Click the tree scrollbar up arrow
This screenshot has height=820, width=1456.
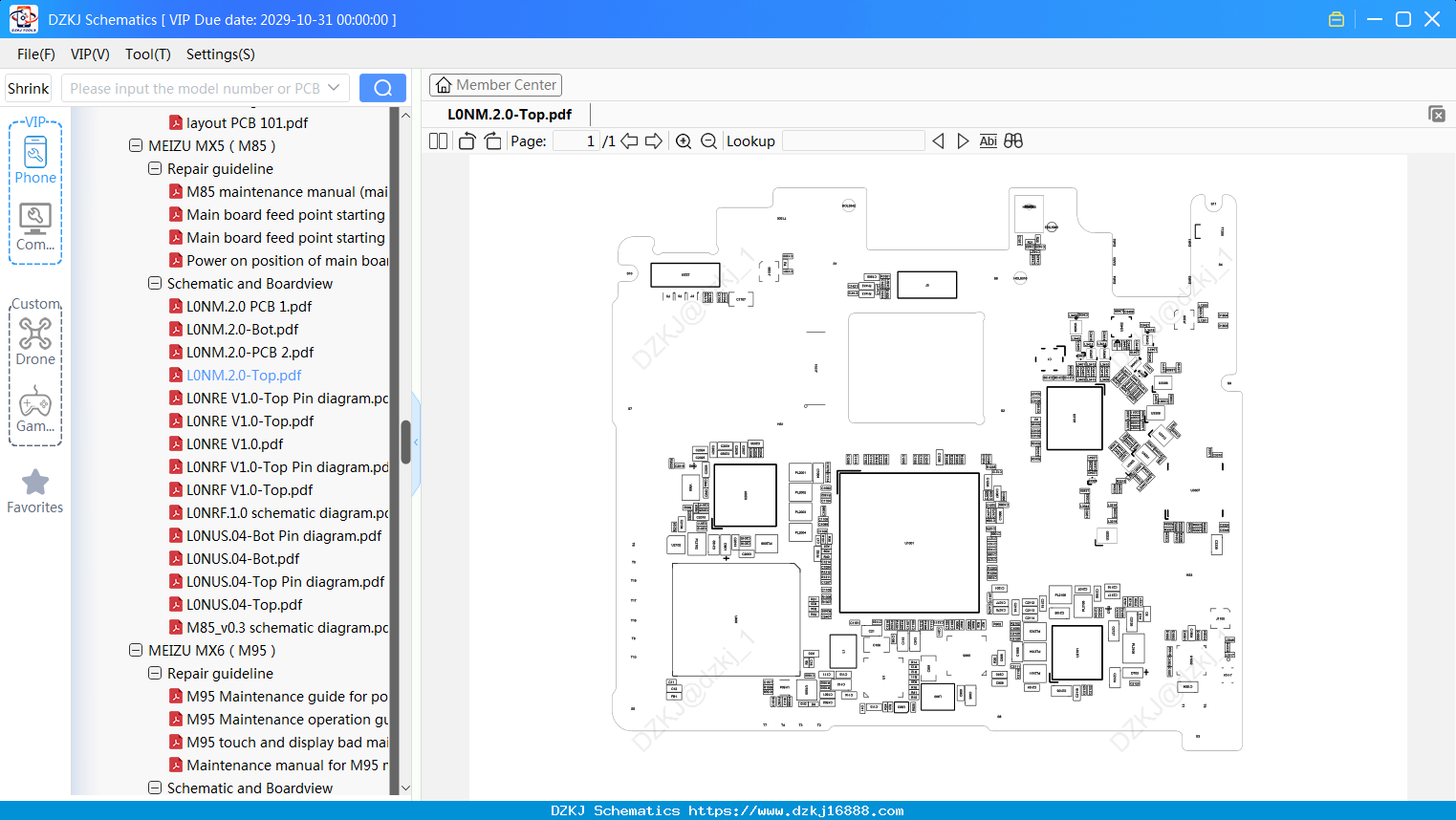pos(405,115)
